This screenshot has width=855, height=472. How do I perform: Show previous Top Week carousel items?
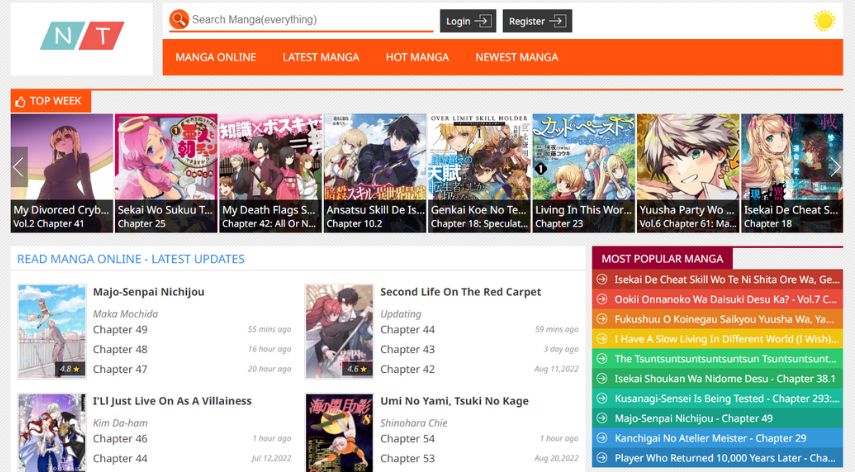tap(19, 167)
